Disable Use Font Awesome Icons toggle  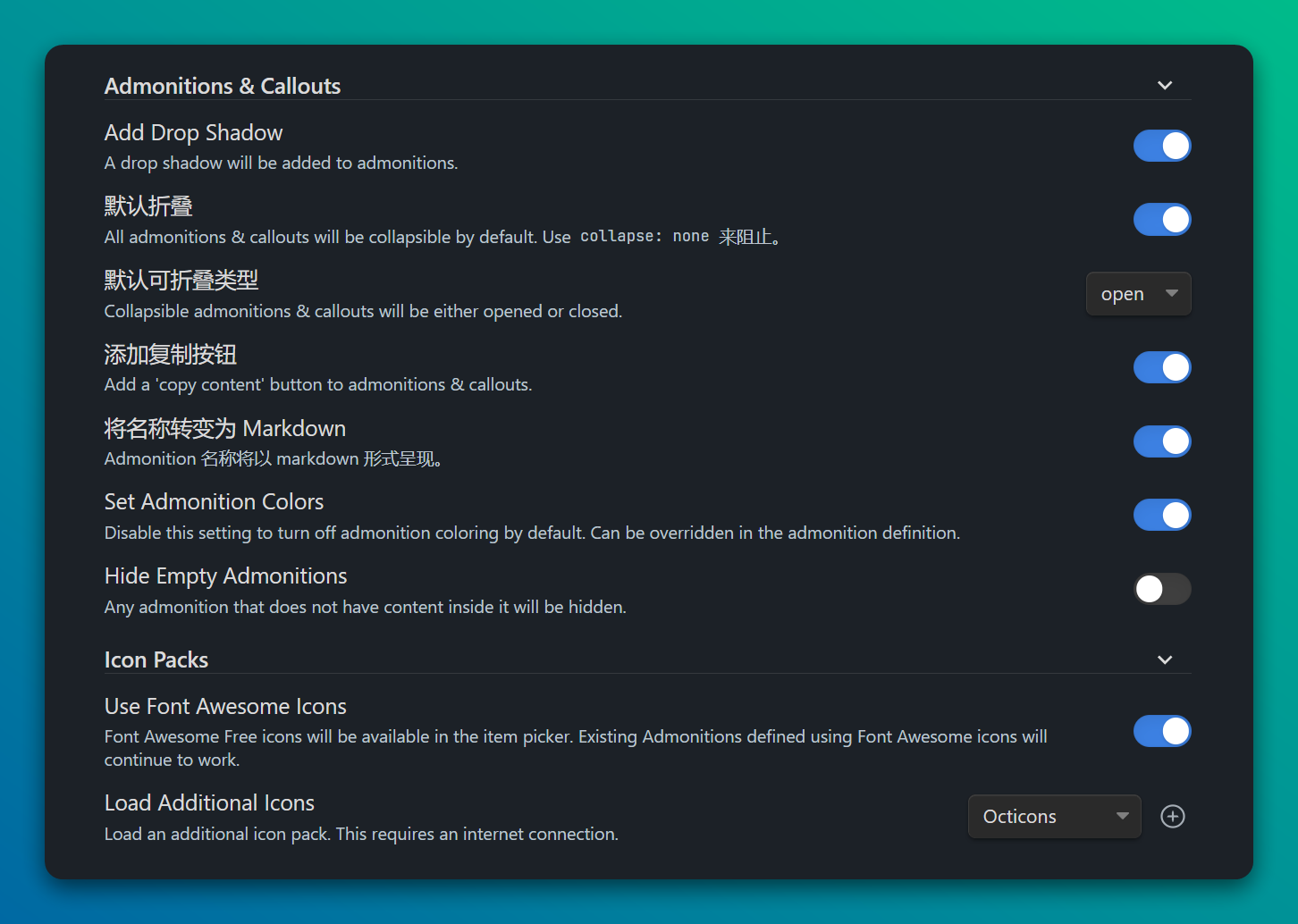(1162, 731)
